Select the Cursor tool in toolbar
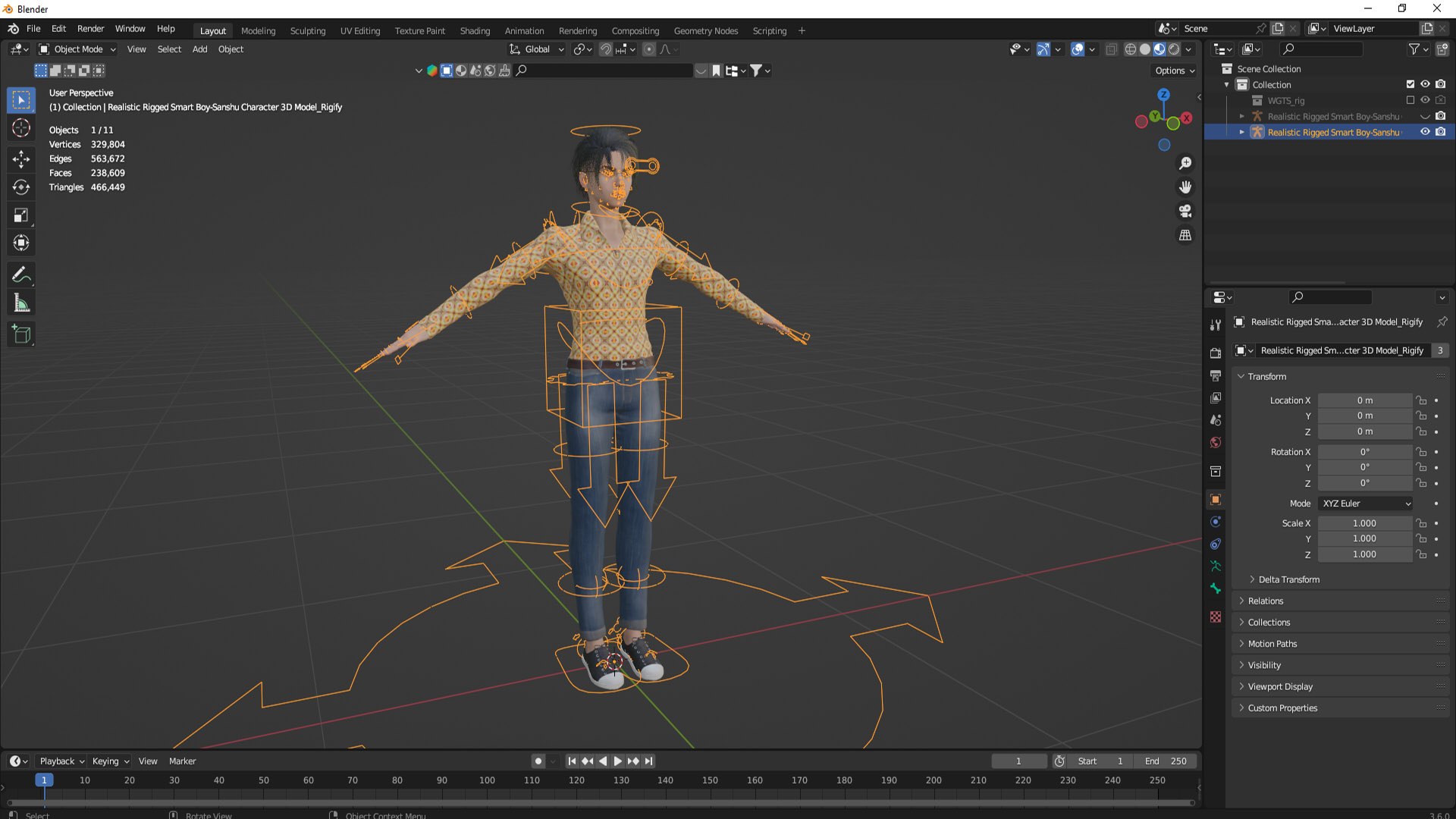This screenshot has width=1456, height=819. 21,128
